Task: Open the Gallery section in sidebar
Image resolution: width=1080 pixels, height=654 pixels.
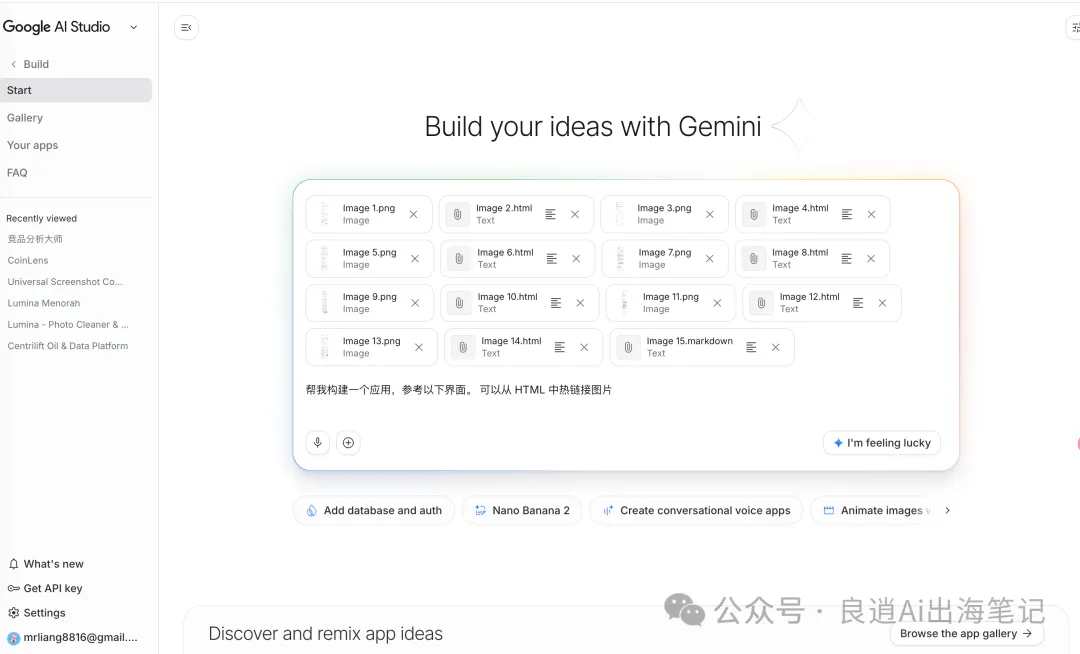Action: (25, 118)
